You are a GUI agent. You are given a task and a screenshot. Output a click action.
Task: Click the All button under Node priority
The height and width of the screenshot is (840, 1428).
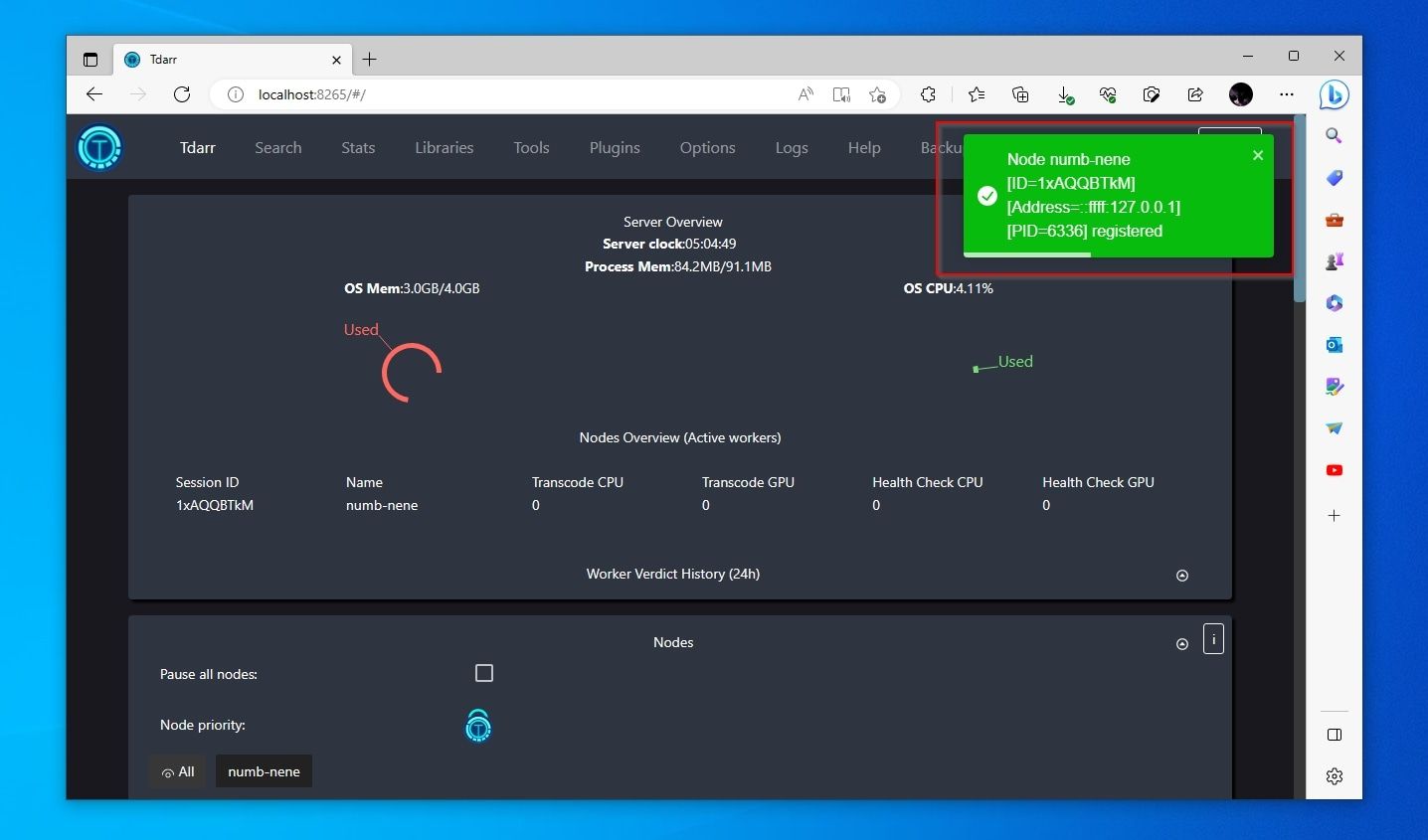[177, 771]
